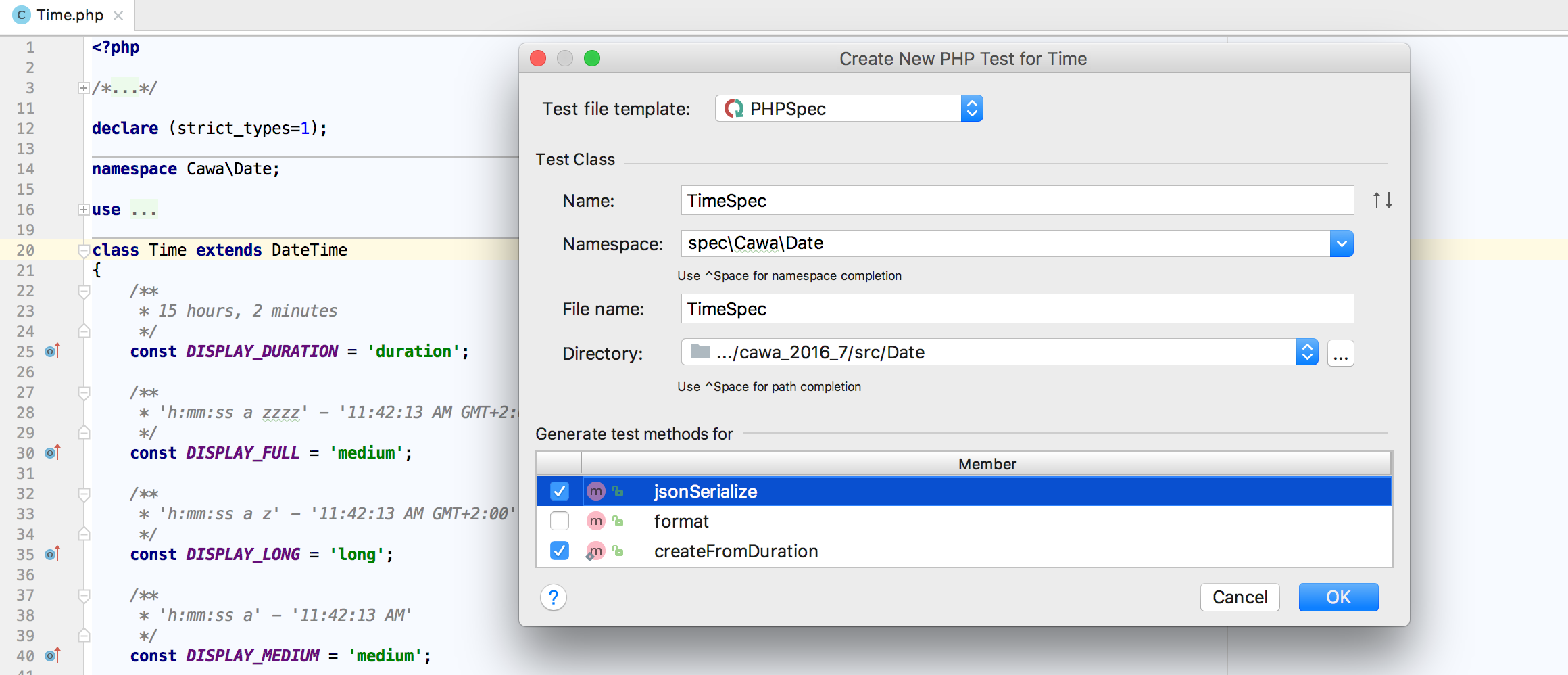Confirm the dialog with OK

[1338, 597]
